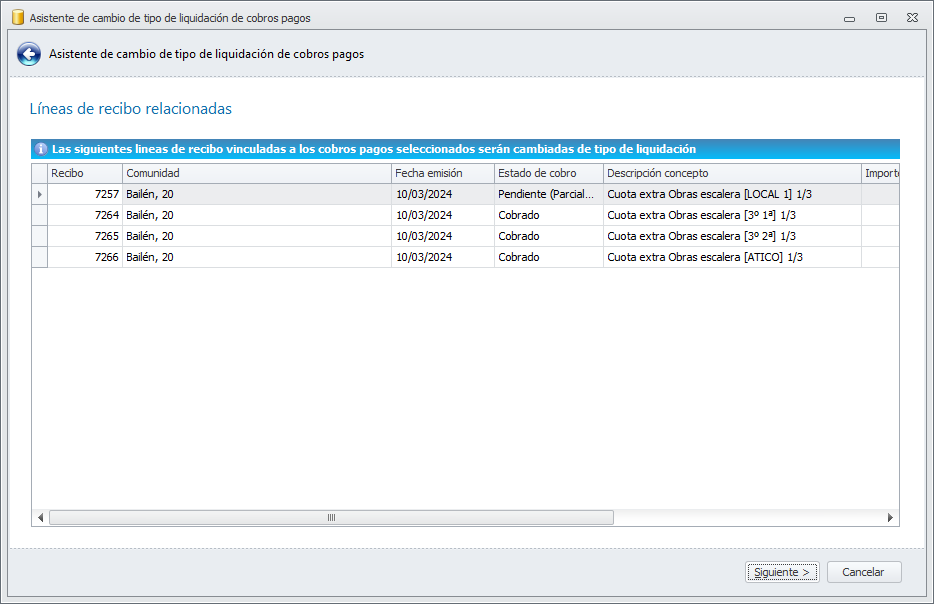Click the info icon in the blue banner
Screen dimensions: 934x604
tap(41, 149)
